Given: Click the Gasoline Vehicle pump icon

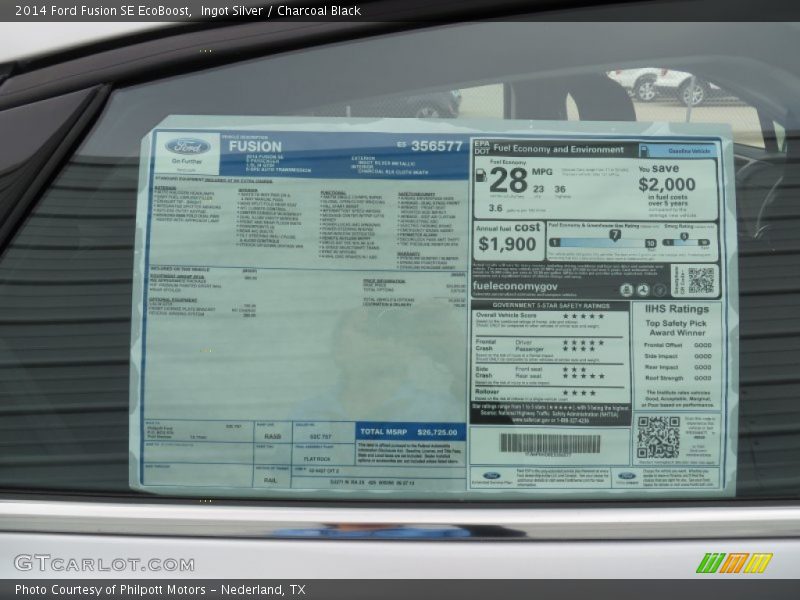Looking at the screenshot, I should (644, 151).
